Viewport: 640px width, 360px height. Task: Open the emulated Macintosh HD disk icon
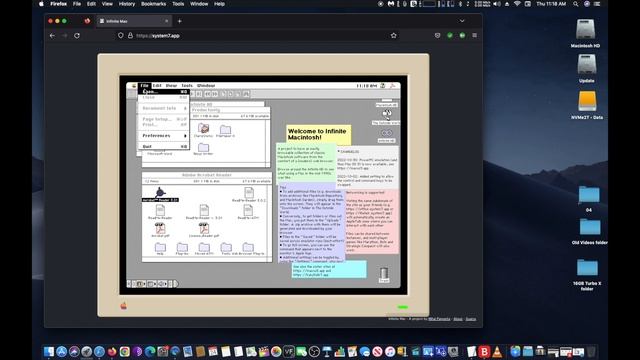(387, 100)
